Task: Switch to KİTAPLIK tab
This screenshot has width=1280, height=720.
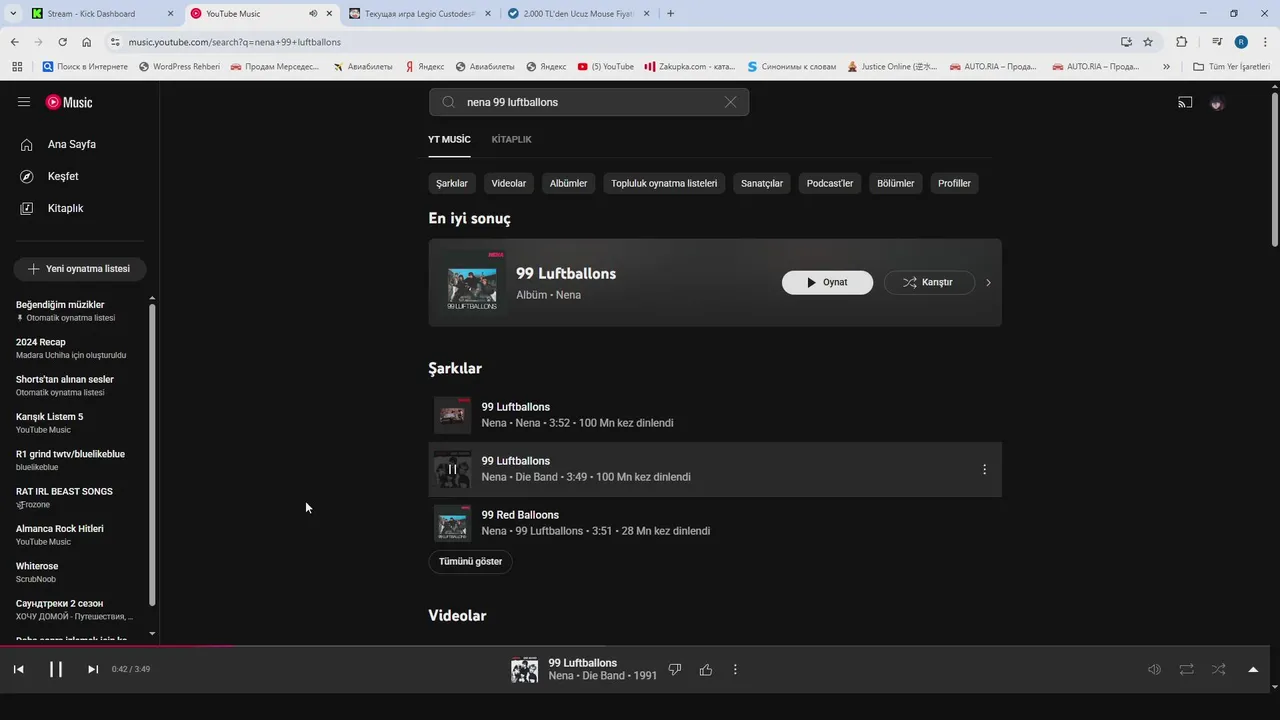Action: [511, 140]
